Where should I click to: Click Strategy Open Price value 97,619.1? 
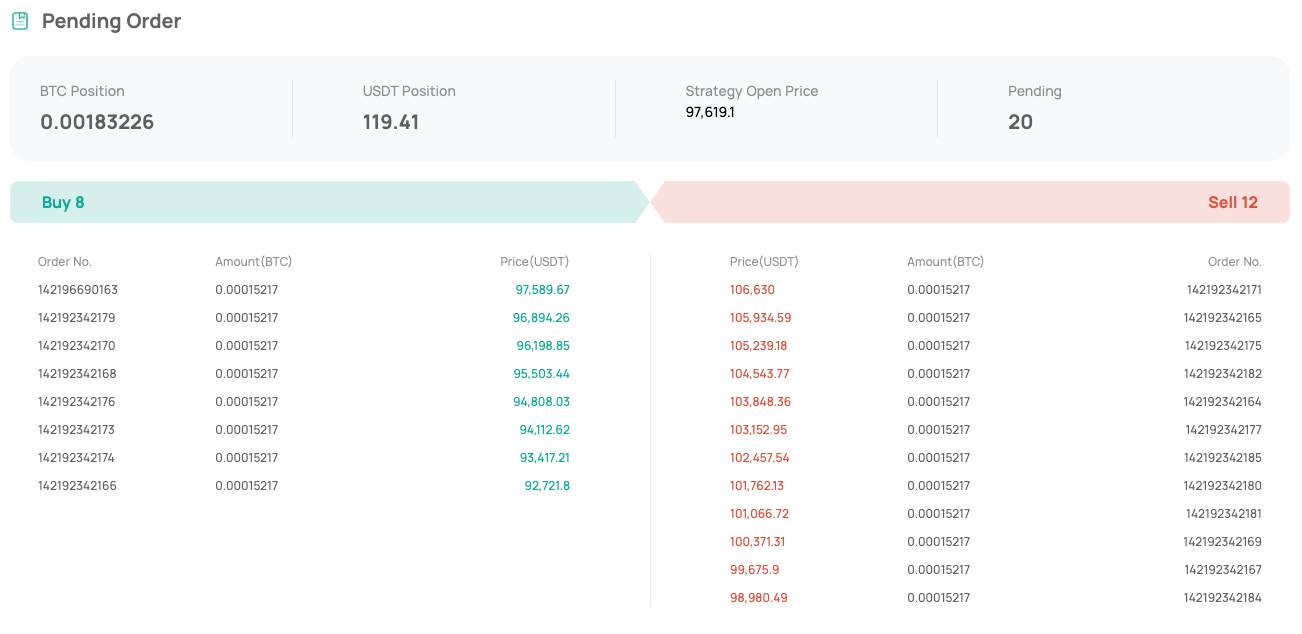pos(710,112)
